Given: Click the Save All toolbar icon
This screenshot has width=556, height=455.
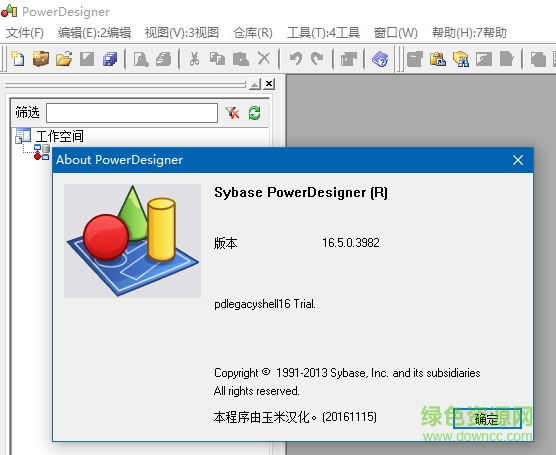Looking at the screenshot, I should pyautogui.click(x=110, y=59).
